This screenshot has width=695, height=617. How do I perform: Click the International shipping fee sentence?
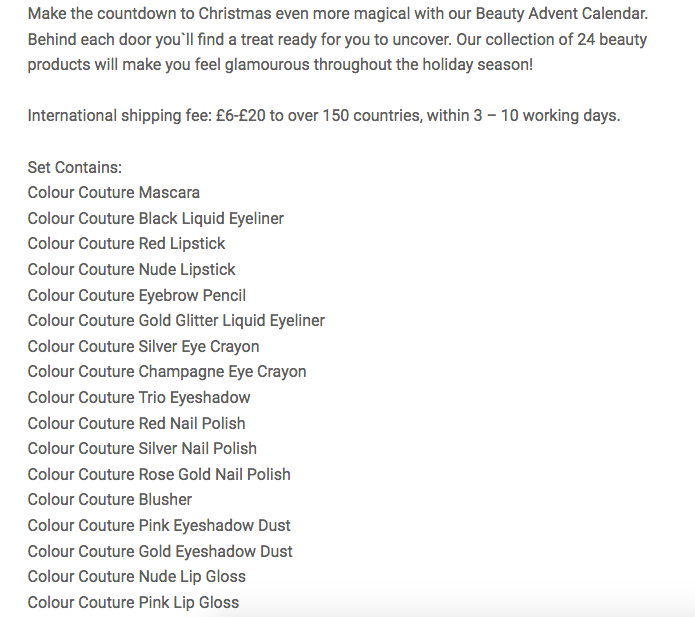click(324, 115)
